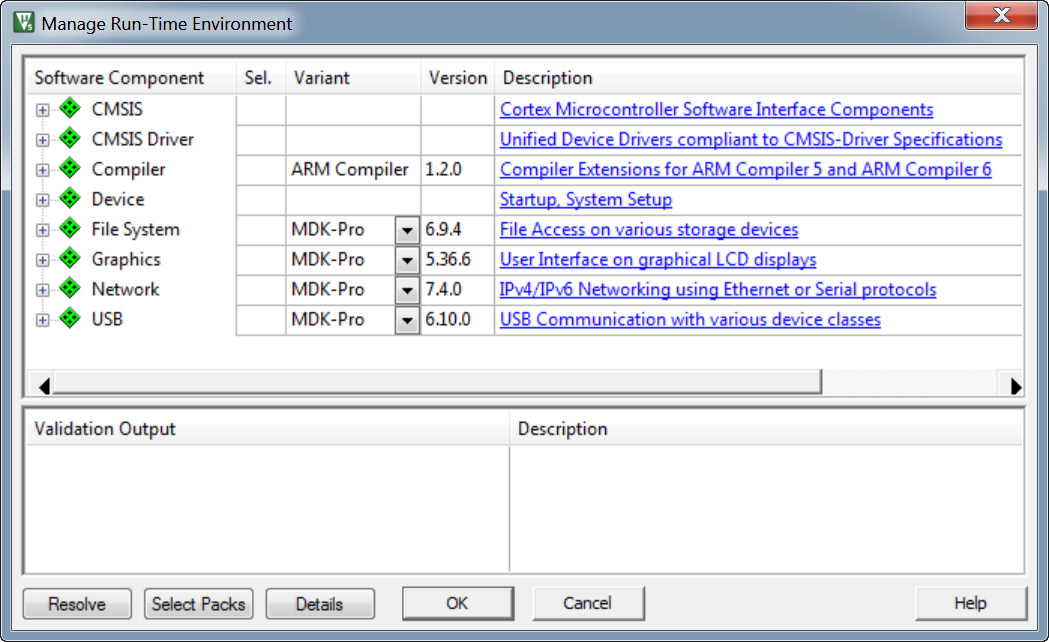Open the Graphics variant dropdown
This screenshot has height=642, width=1049.
(407, 260)
